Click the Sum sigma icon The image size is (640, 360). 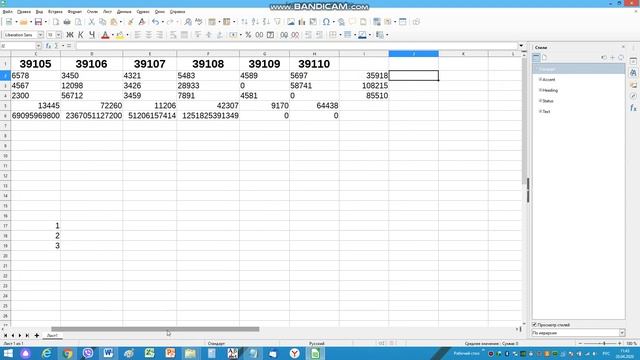pos(56,46)
